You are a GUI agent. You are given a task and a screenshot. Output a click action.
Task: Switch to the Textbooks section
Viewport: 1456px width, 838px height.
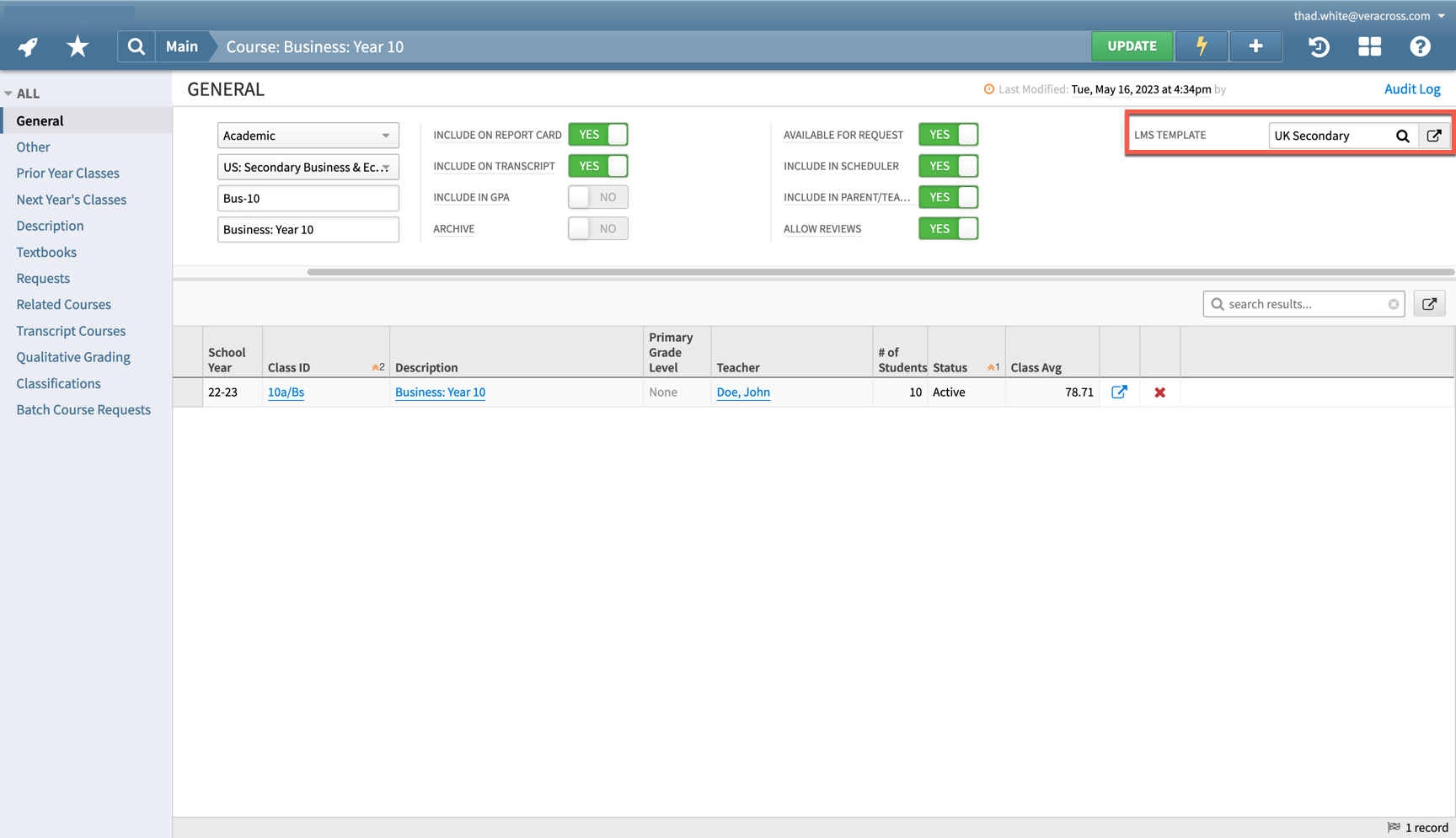pos(46,252)
